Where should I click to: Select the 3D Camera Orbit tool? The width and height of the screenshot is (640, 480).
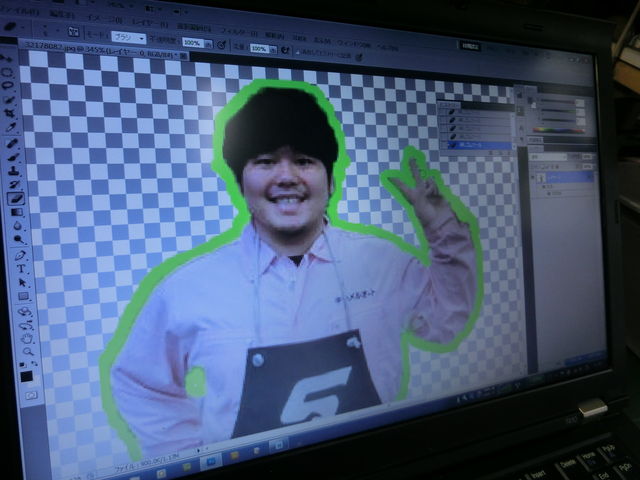tap(26, 326)
